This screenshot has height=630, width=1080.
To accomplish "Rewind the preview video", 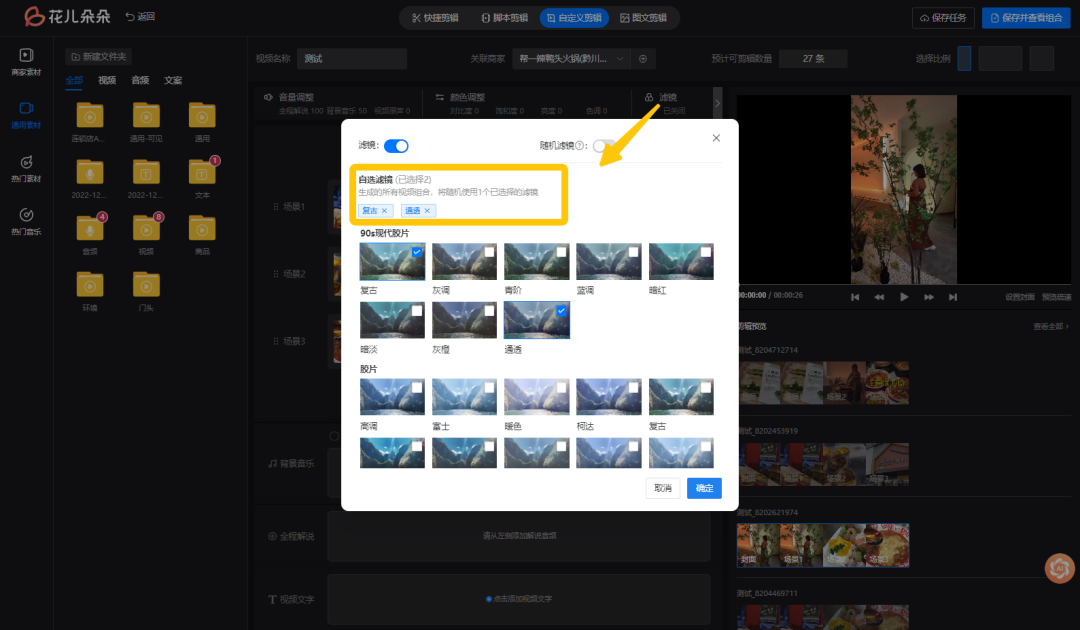I will pos(879,297).
